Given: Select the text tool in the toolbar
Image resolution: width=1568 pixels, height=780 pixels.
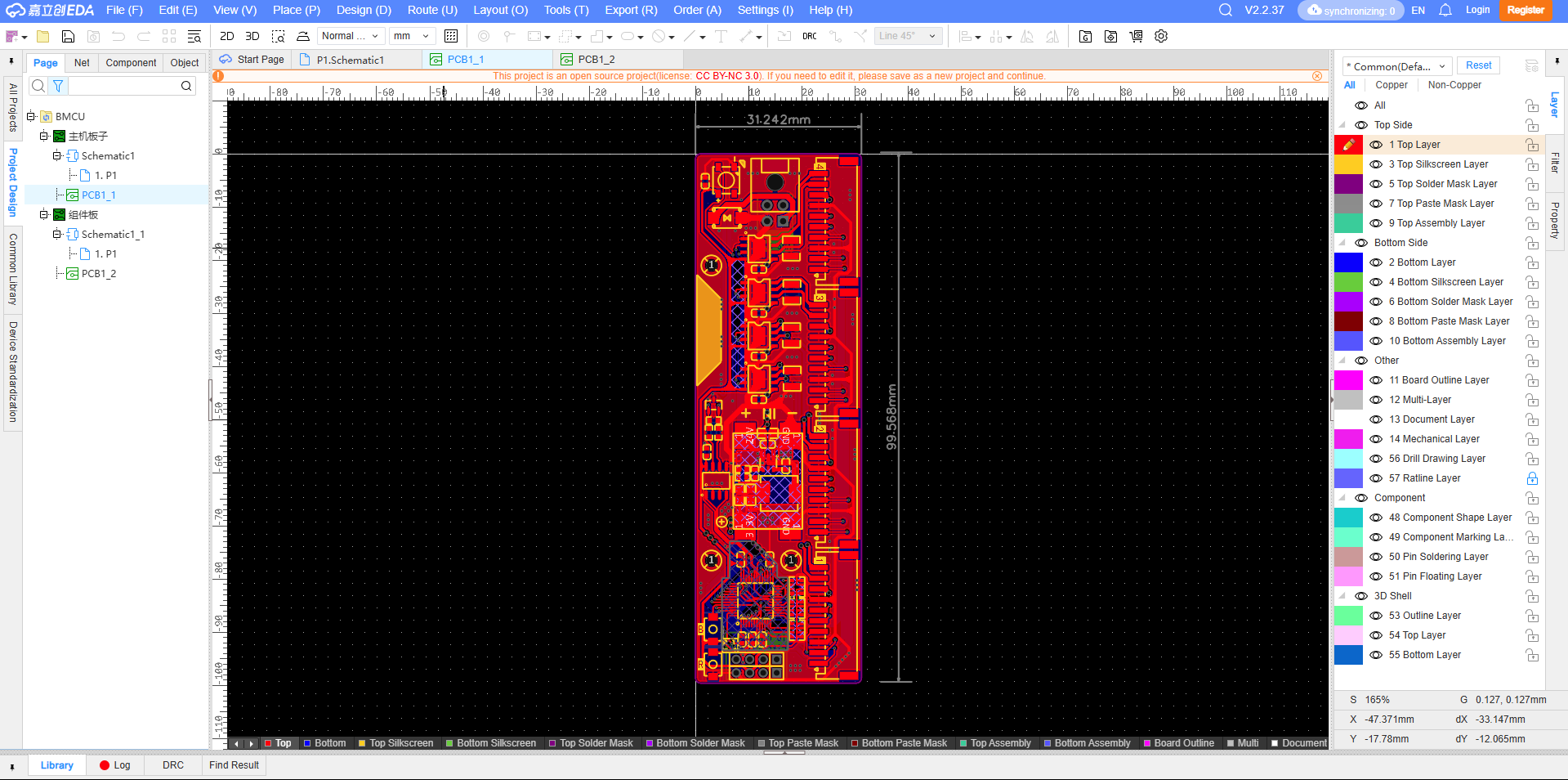Looking at the screenshot, I should click(x=721, y=36).
